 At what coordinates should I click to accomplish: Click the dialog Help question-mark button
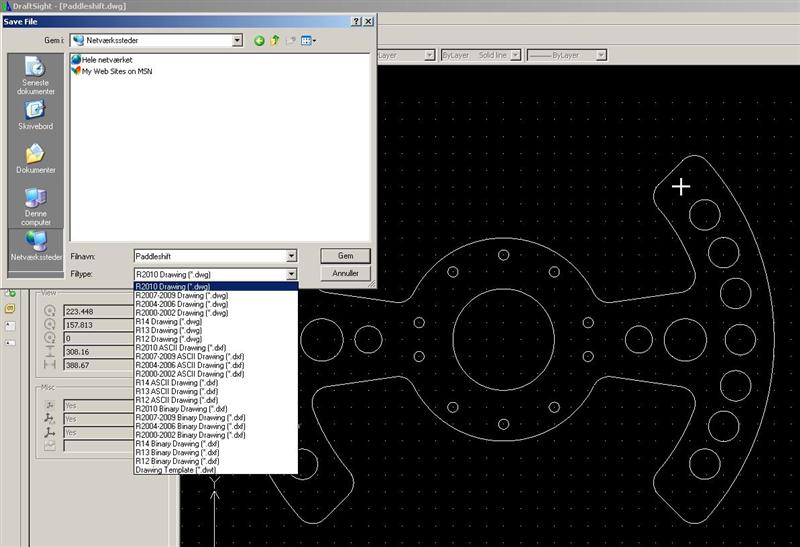356,21
